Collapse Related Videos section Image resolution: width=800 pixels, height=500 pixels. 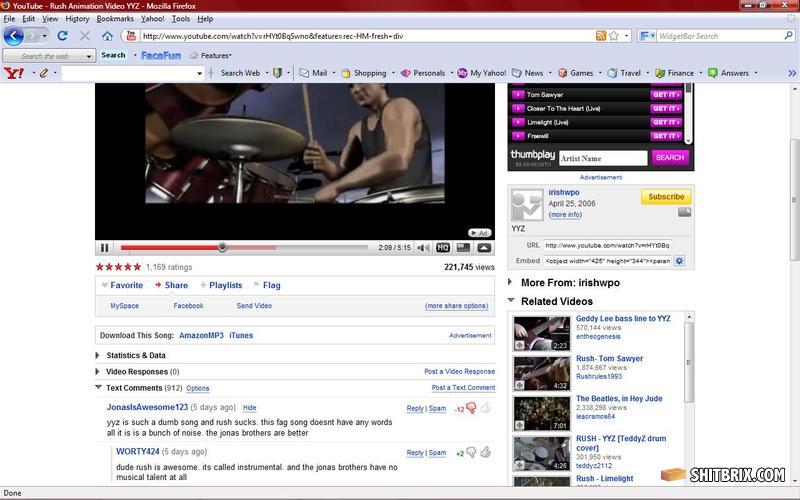pos(511,301)
